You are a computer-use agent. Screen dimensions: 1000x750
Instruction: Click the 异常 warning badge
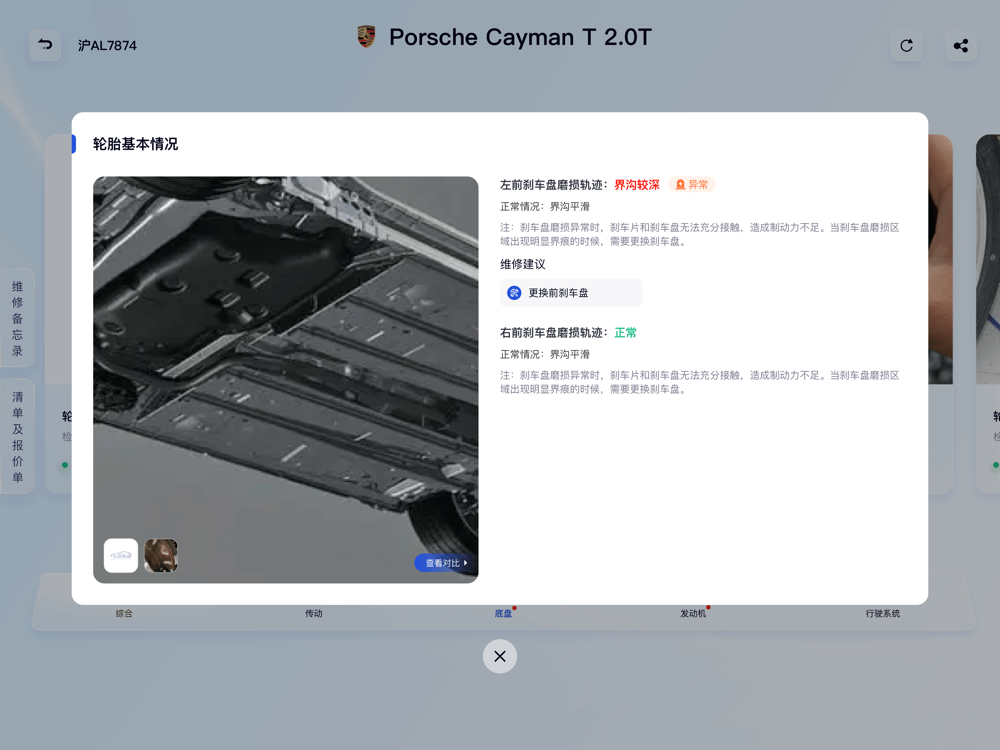(x=692, y=185)
